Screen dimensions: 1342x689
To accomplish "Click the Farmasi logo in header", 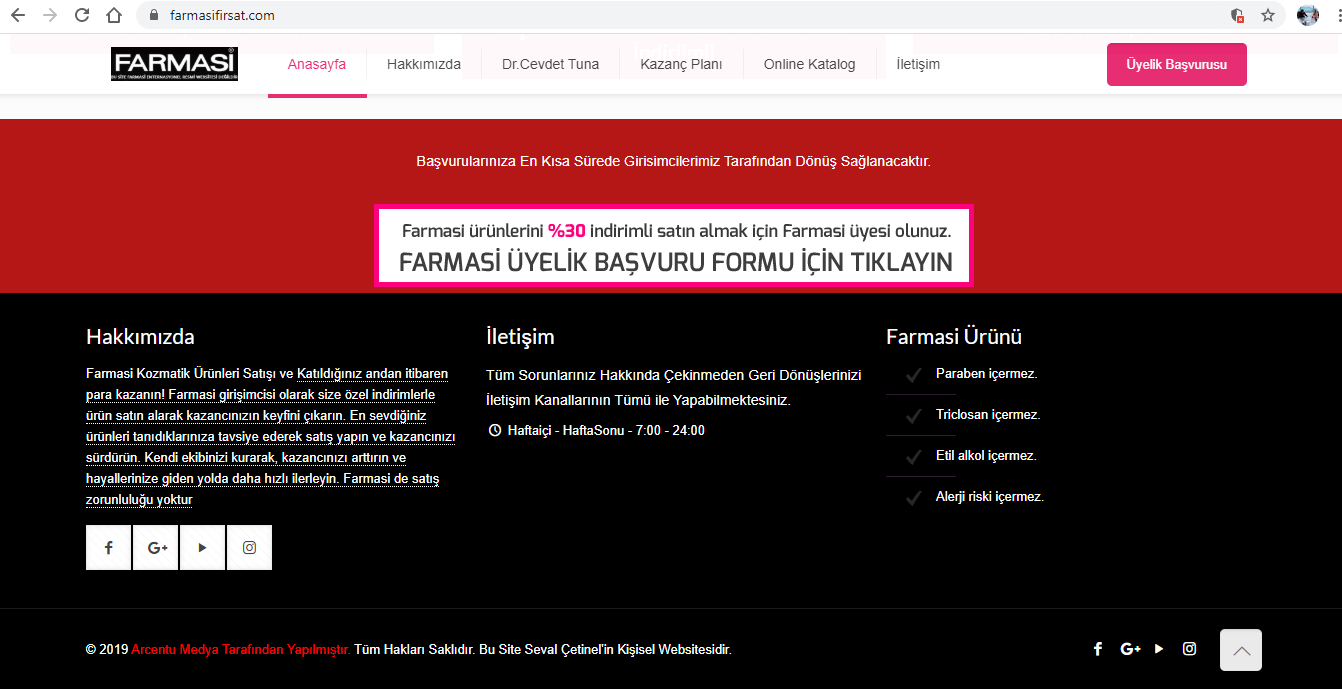I will pyautogui.click(x=174, y=64).
